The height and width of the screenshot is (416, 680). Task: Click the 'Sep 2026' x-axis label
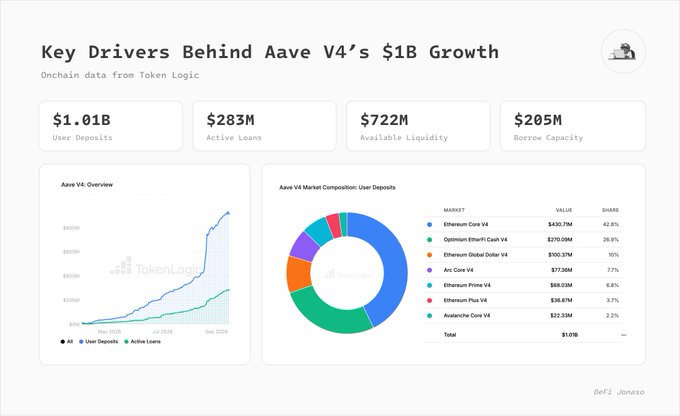coord(216,332)
